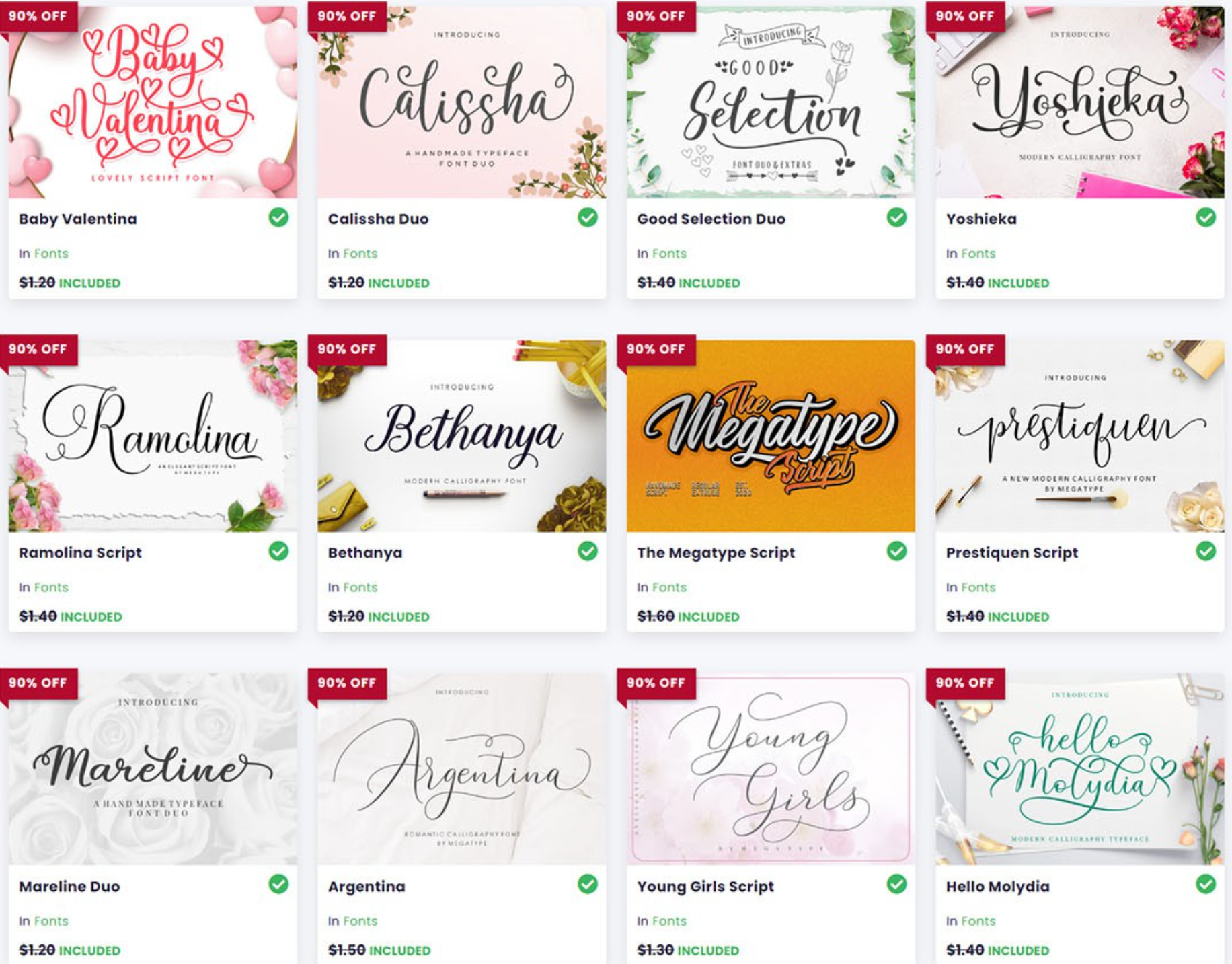Click checkmark icon for The Megatype Script

click(x=896, y=551)
